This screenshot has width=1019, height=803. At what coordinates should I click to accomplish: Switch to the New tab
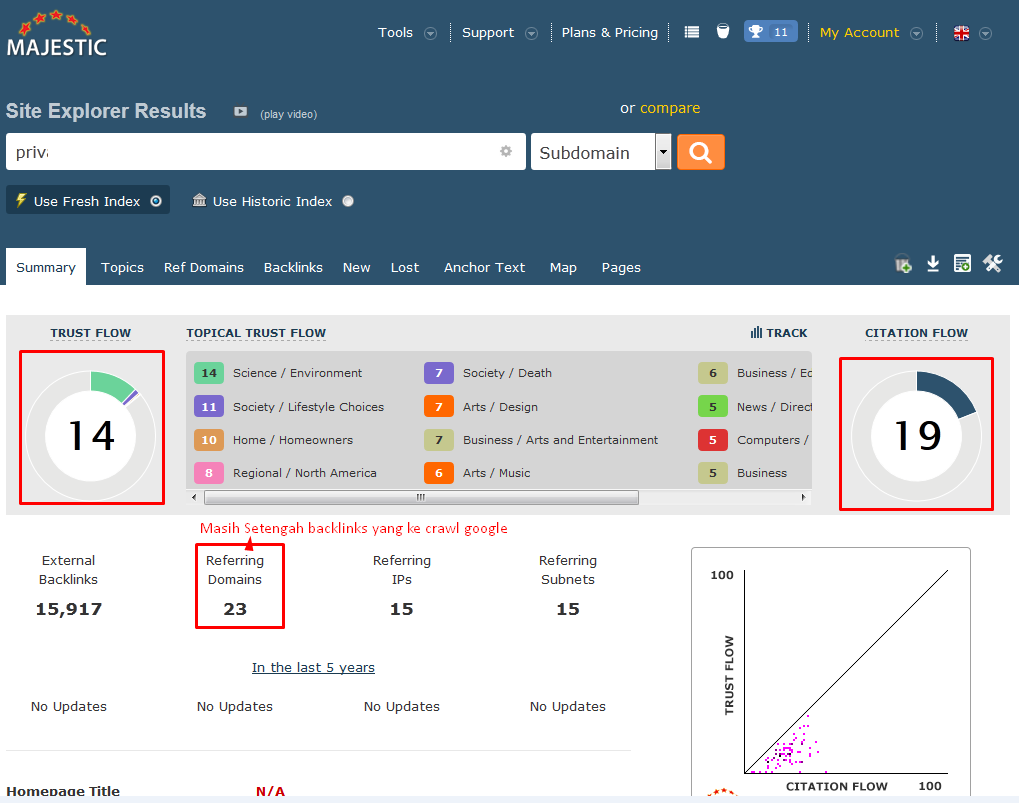(x=357, y=268)
